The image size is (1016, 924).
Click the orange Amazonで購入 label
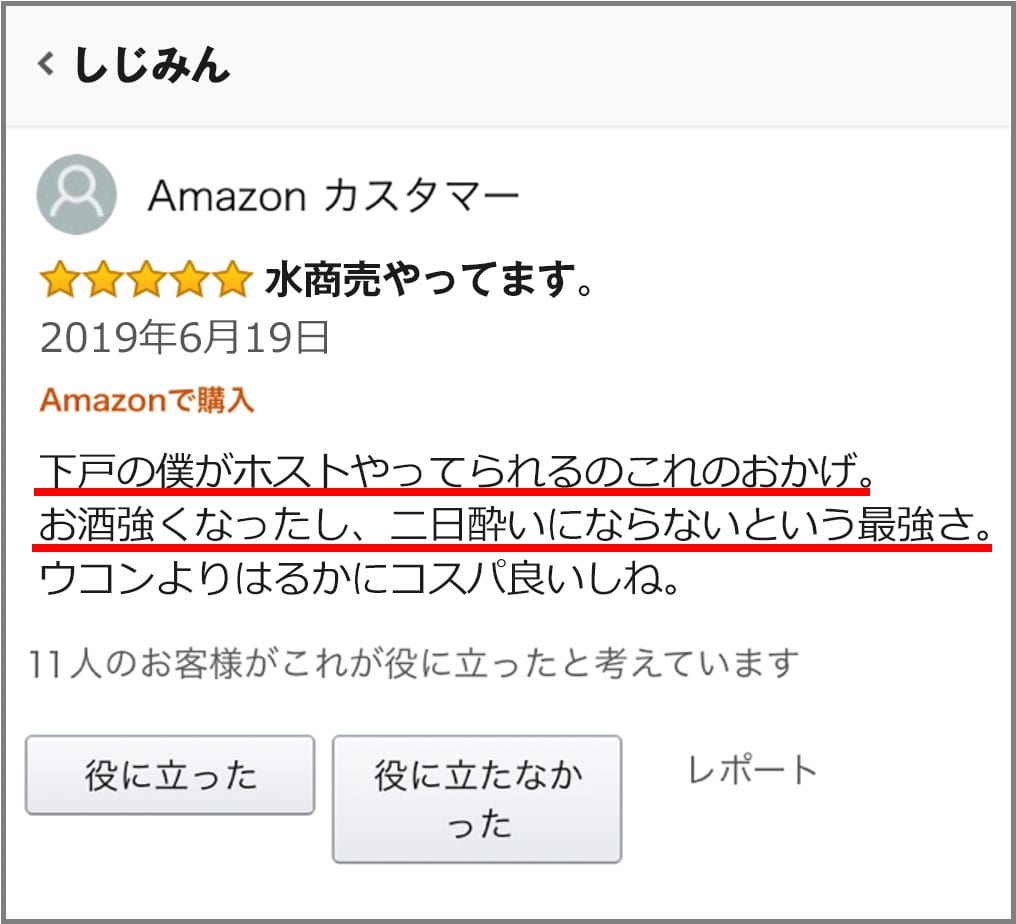coord(147,401)
